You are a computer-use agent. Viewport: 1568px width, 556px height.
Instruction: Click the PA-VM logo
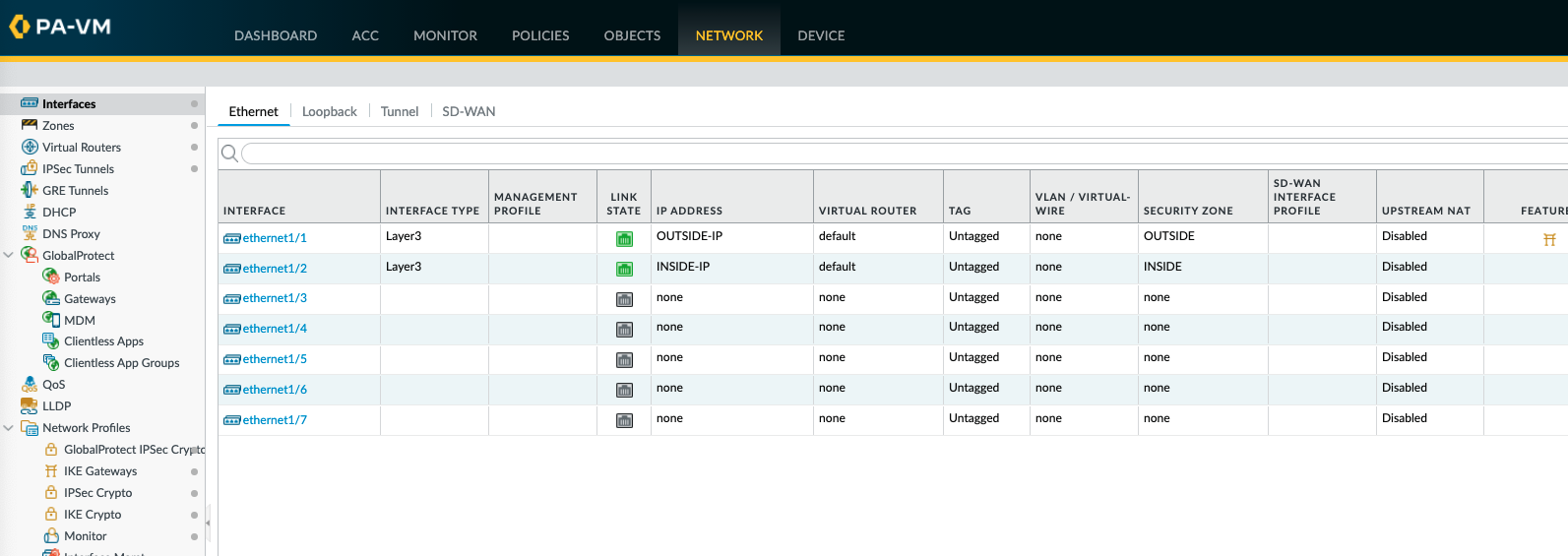(61, 27)
